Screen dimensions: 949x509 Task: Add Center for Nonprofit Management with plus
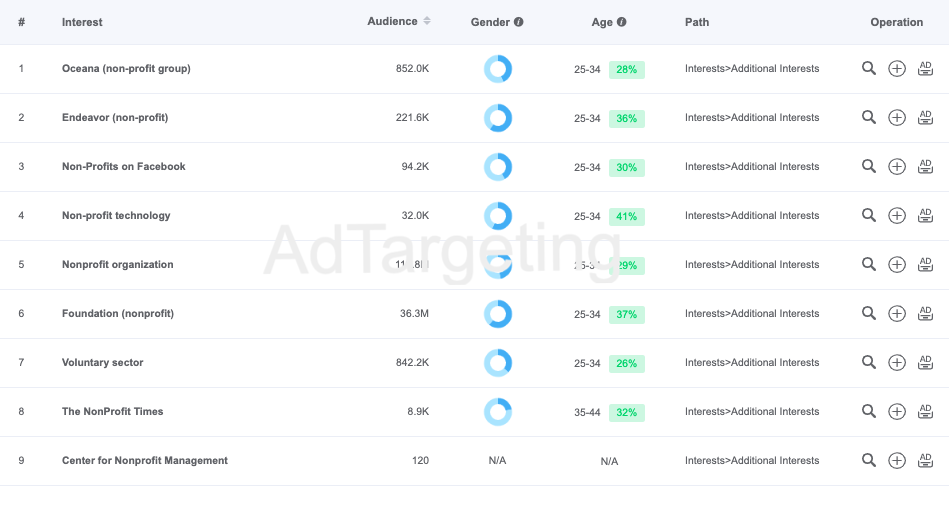tap(897, 461)
